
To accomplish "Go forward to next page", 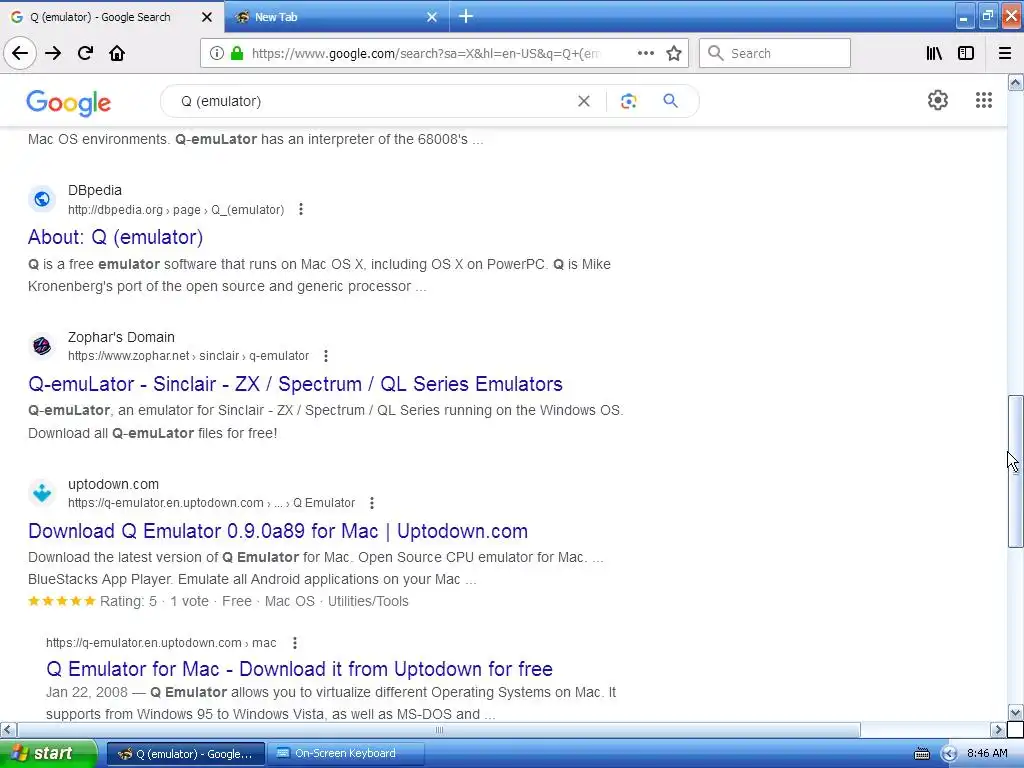I will [x=53, y=53].
